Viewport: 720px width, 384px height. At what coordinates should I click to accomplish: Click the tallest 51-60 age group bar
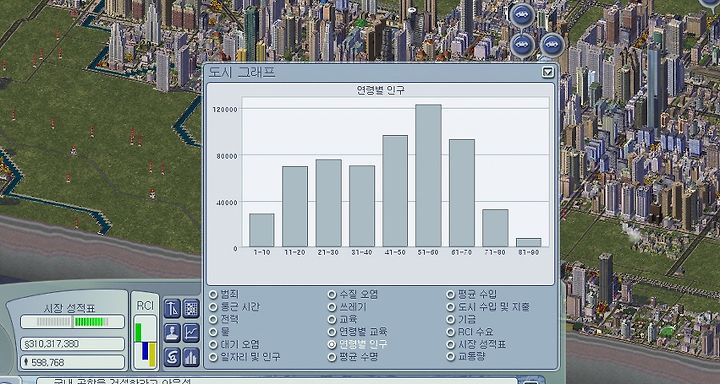coord(428,175)
